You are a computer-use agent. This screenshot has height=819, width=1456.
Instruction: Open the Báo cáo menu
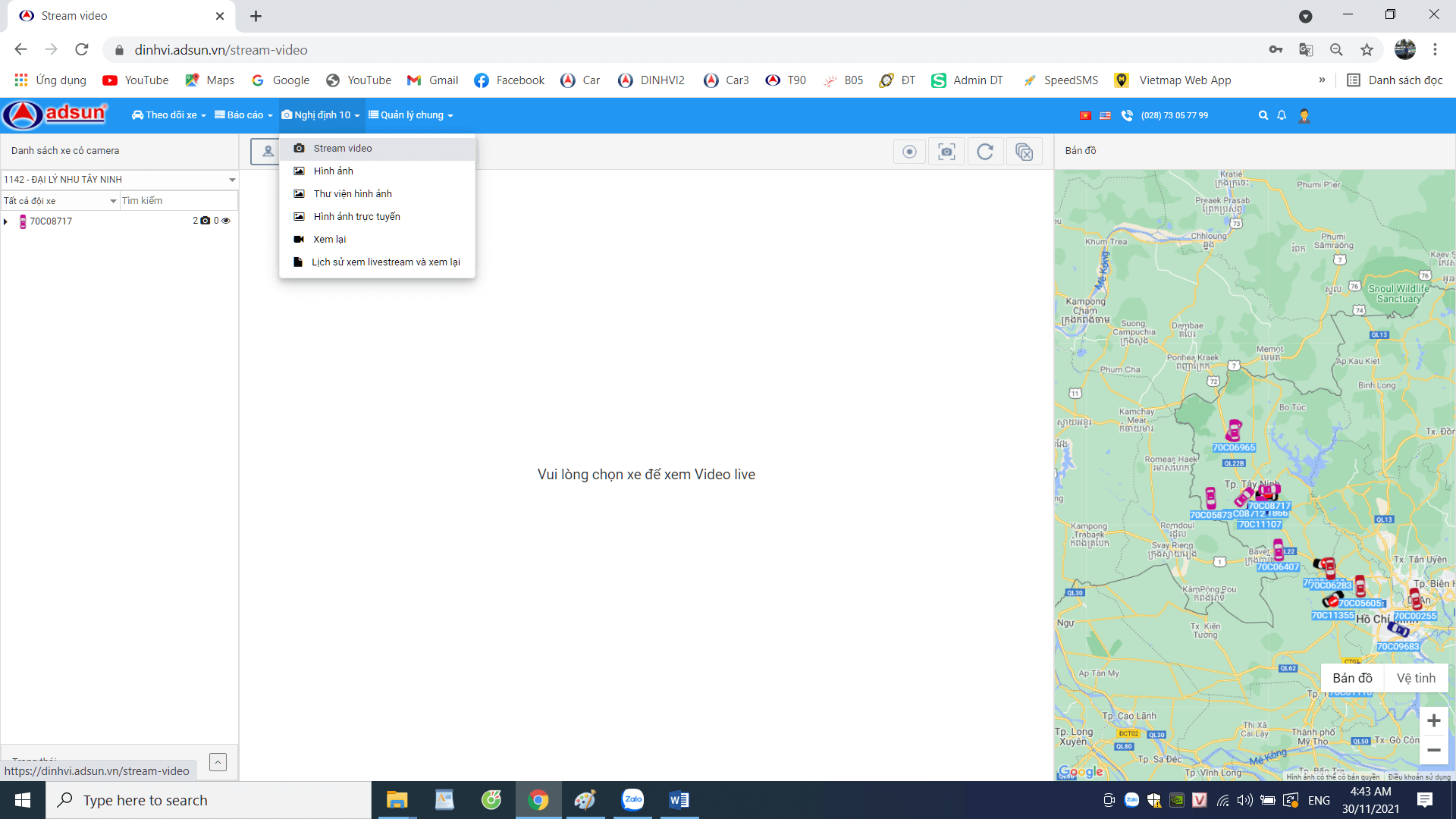tap(243, 115)
